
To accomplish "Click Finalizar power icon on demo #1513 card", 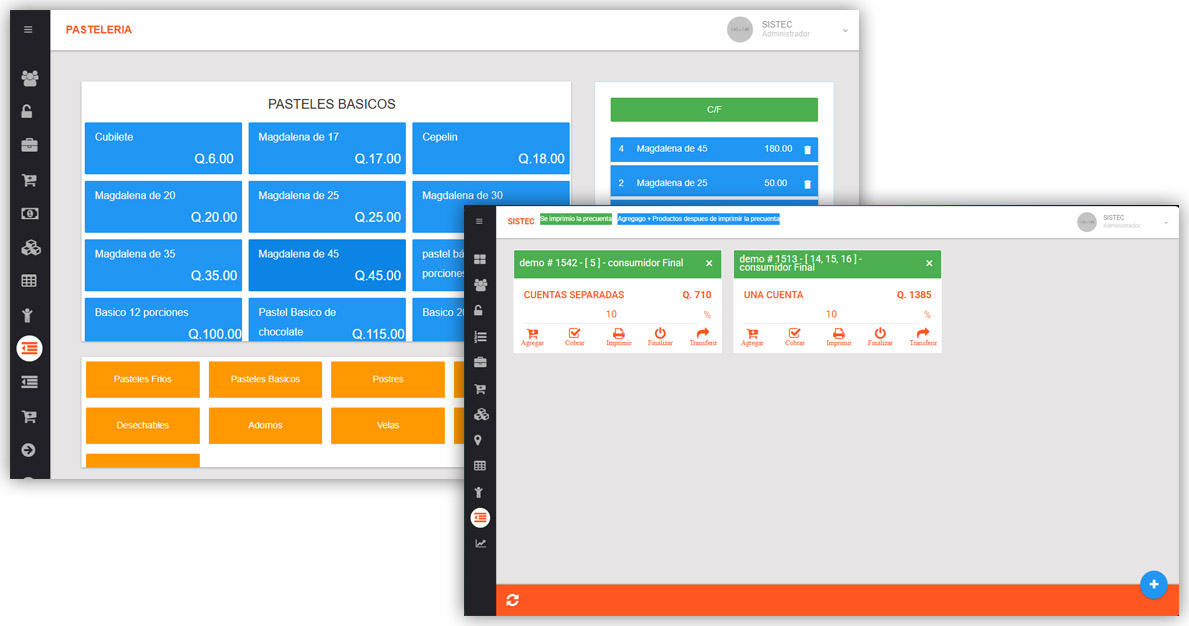I will coord(880,335).
